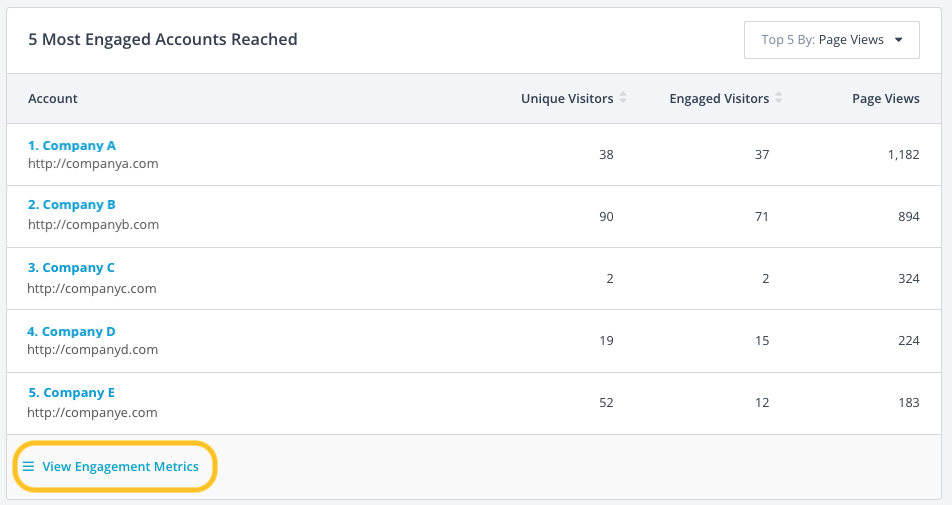
Task: Open the Company D account link
Action: [x=71, y=331]
